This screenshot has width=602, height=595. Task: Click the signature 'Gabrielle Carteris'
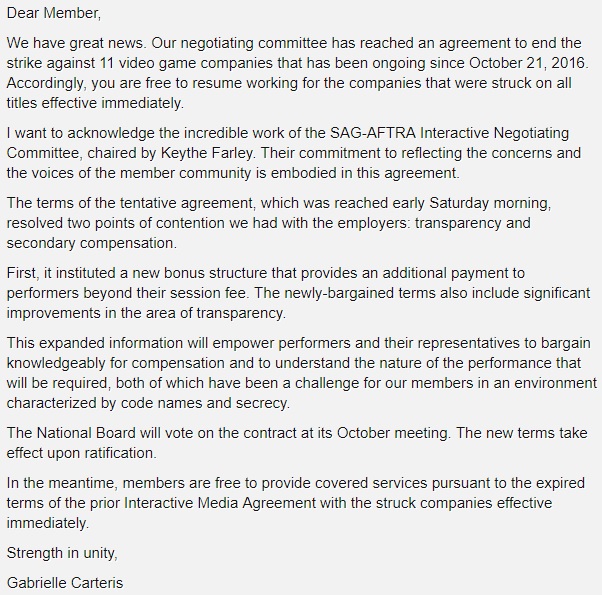point(66,583)
